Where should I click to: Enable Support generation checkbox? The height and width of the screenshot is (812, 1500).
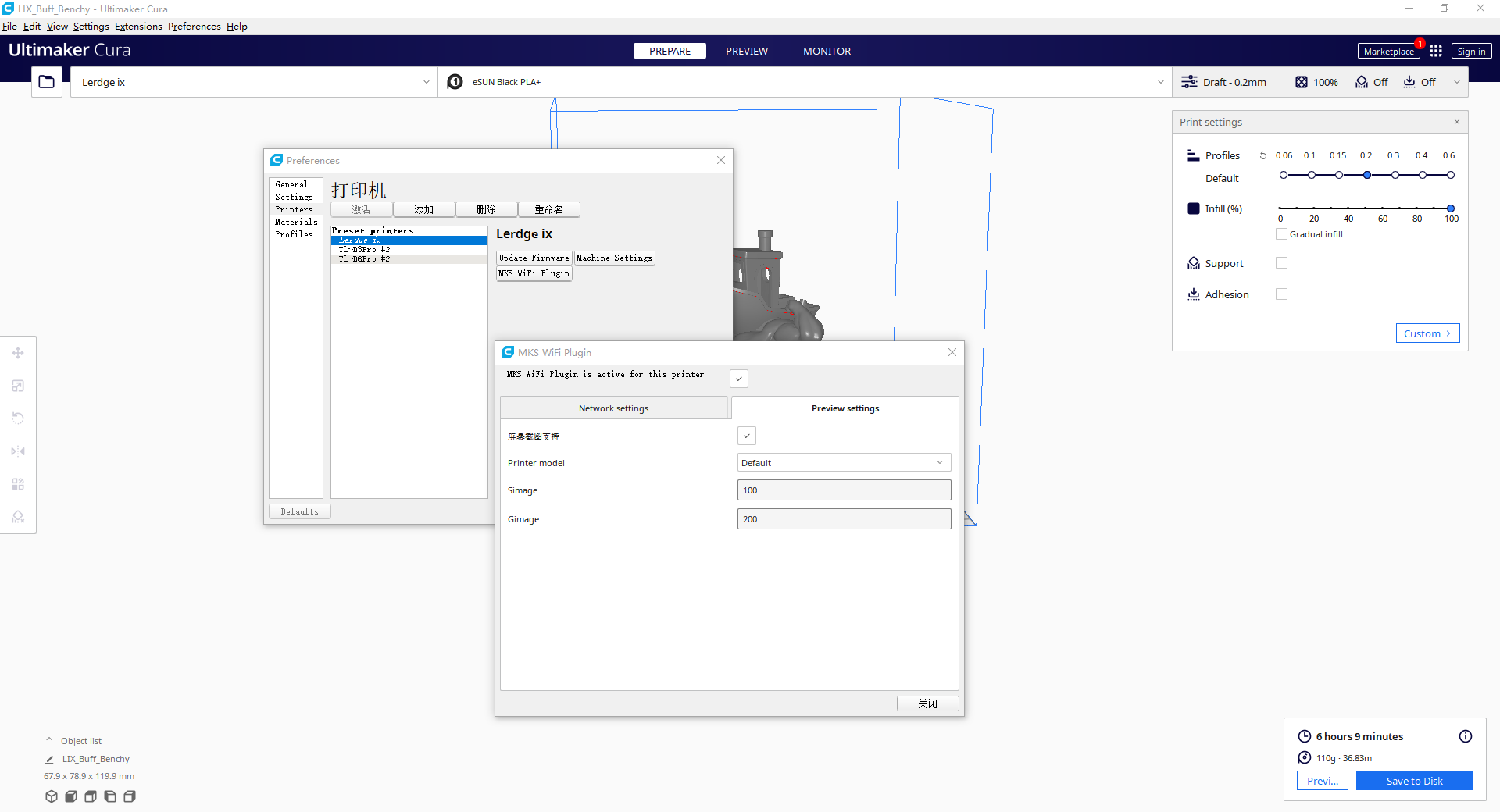[x=1281, y=263]
